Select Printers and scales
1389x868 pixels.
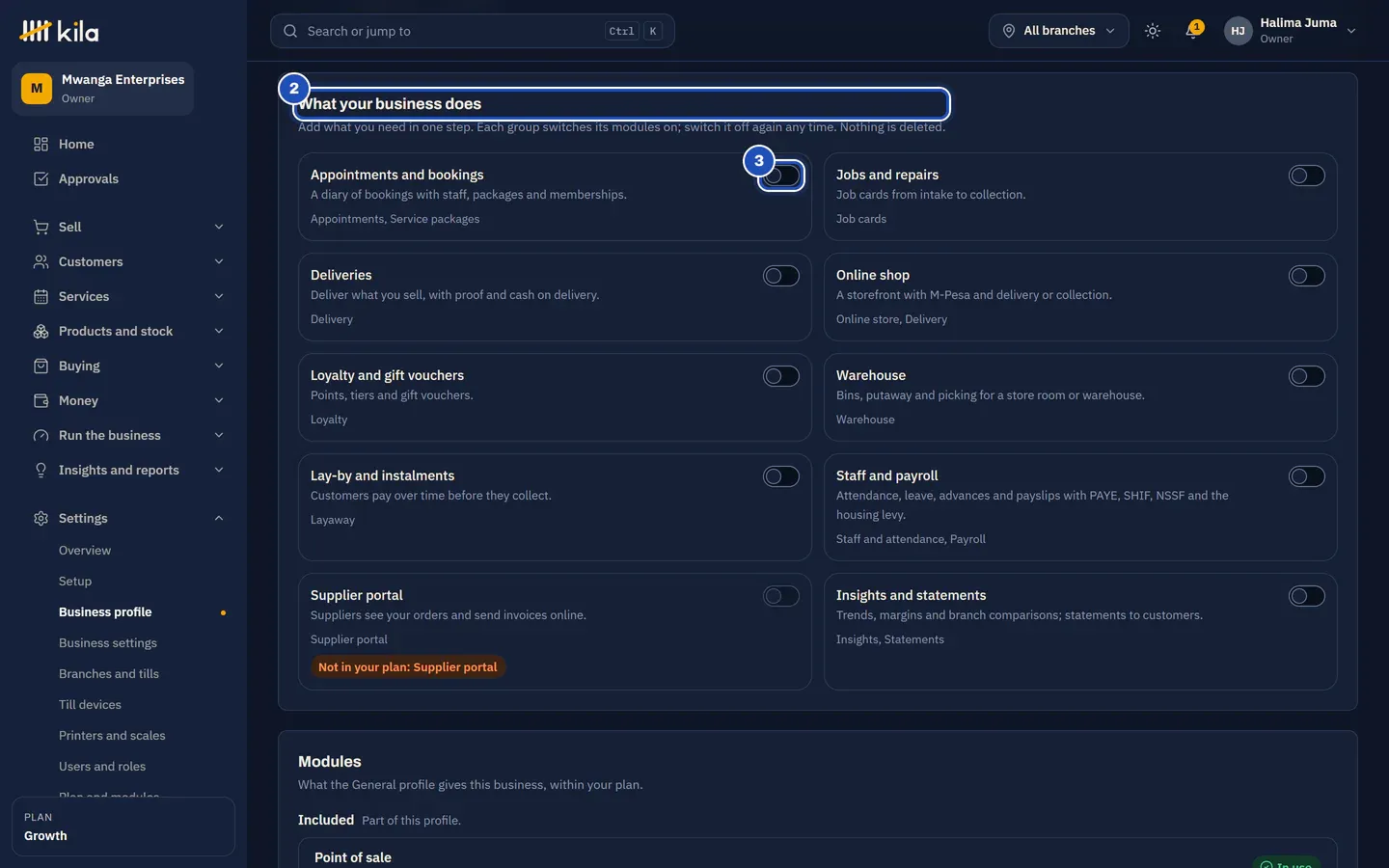coord(112,736)
